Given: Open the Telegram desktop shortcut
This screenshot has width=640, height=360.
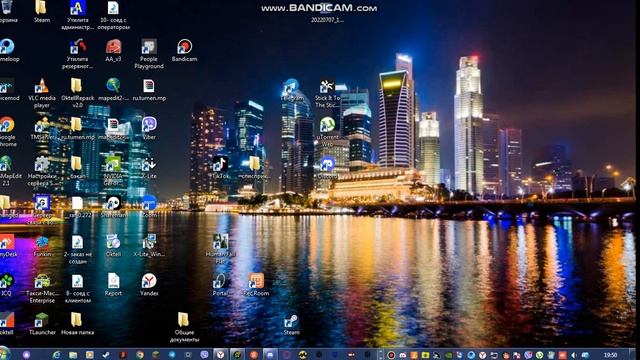Looking at the screenshot, I should 291,90.
